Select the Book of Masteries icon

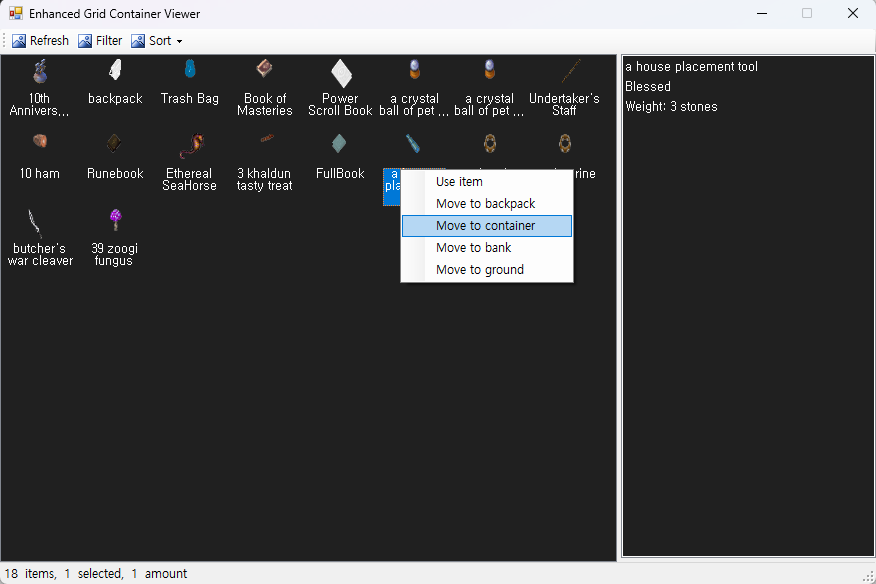tap(264, 68)
